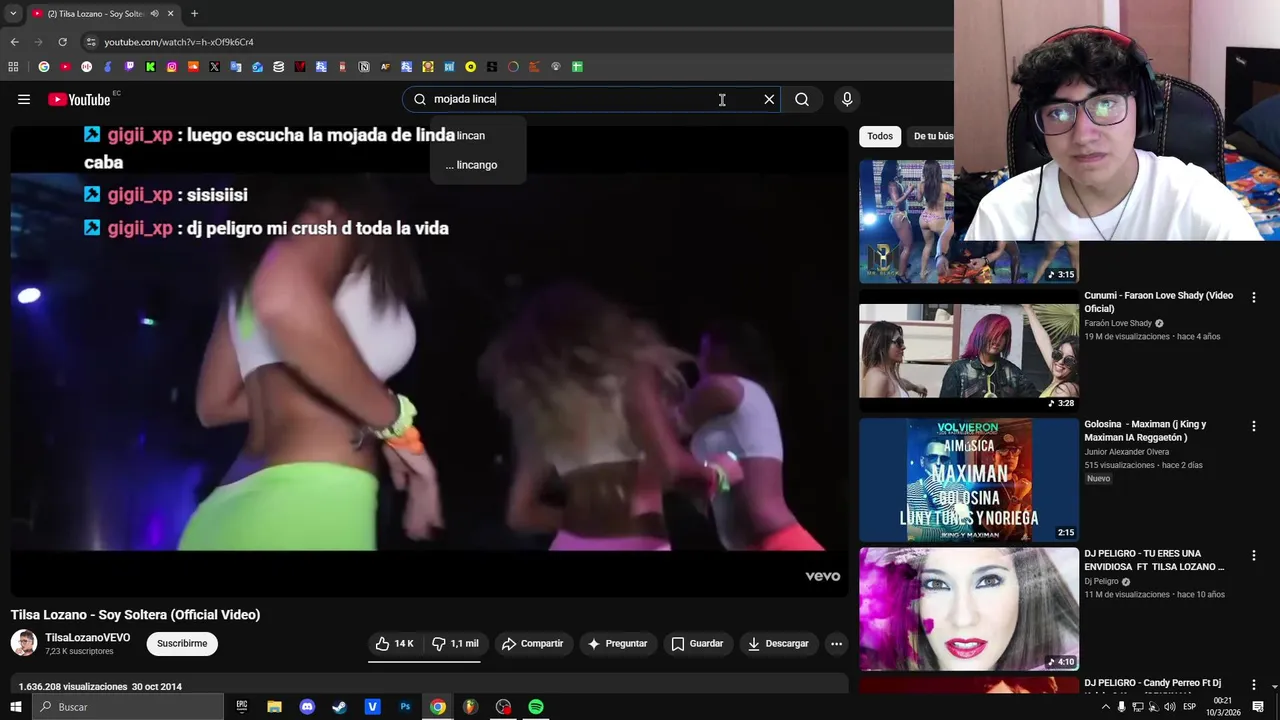Go back in the browser
The height and width of the screenshot is (720, 1280).
point(14,42)
